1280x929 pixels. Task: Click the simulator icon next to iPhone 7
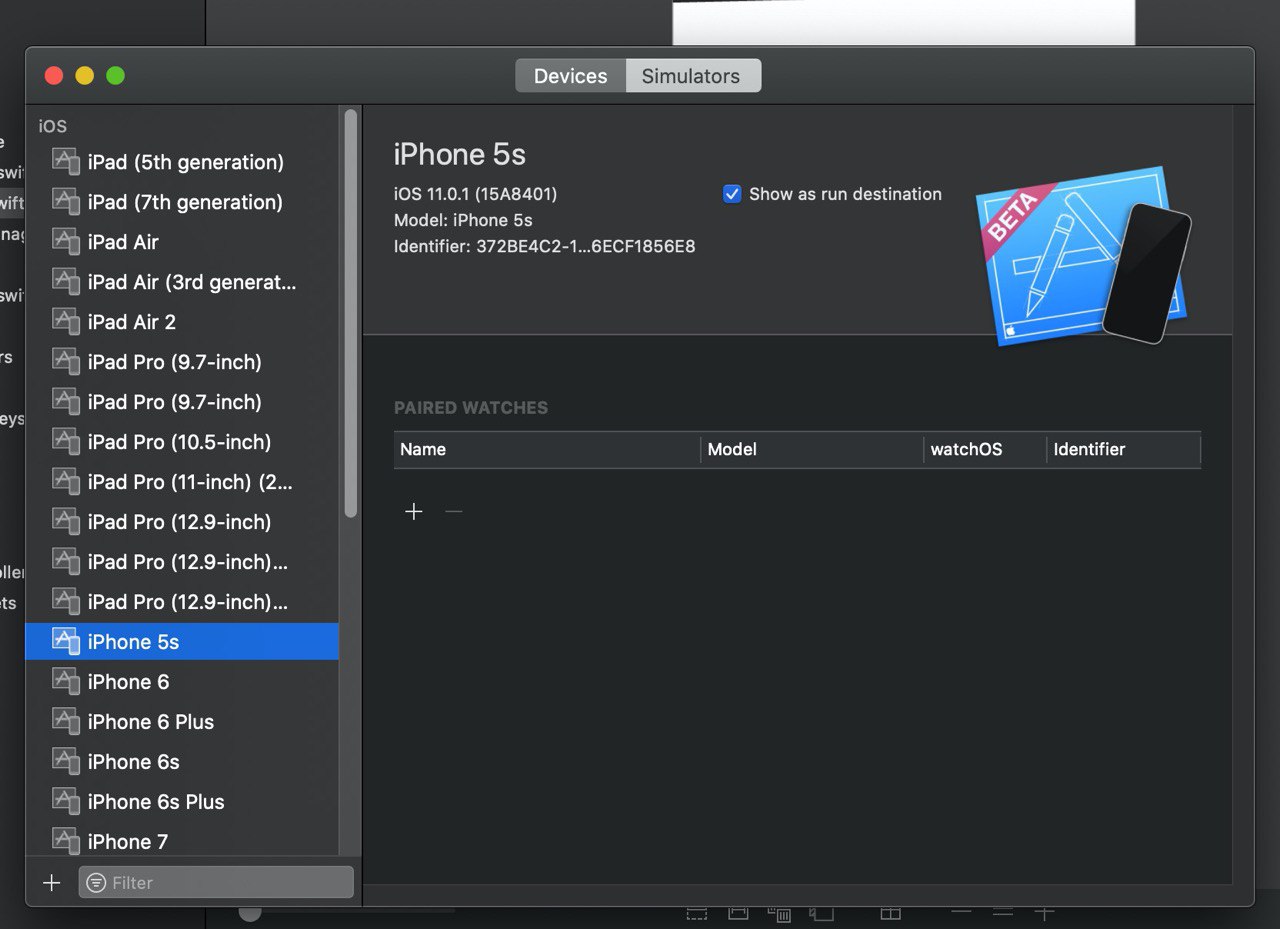tap(66, 841)
